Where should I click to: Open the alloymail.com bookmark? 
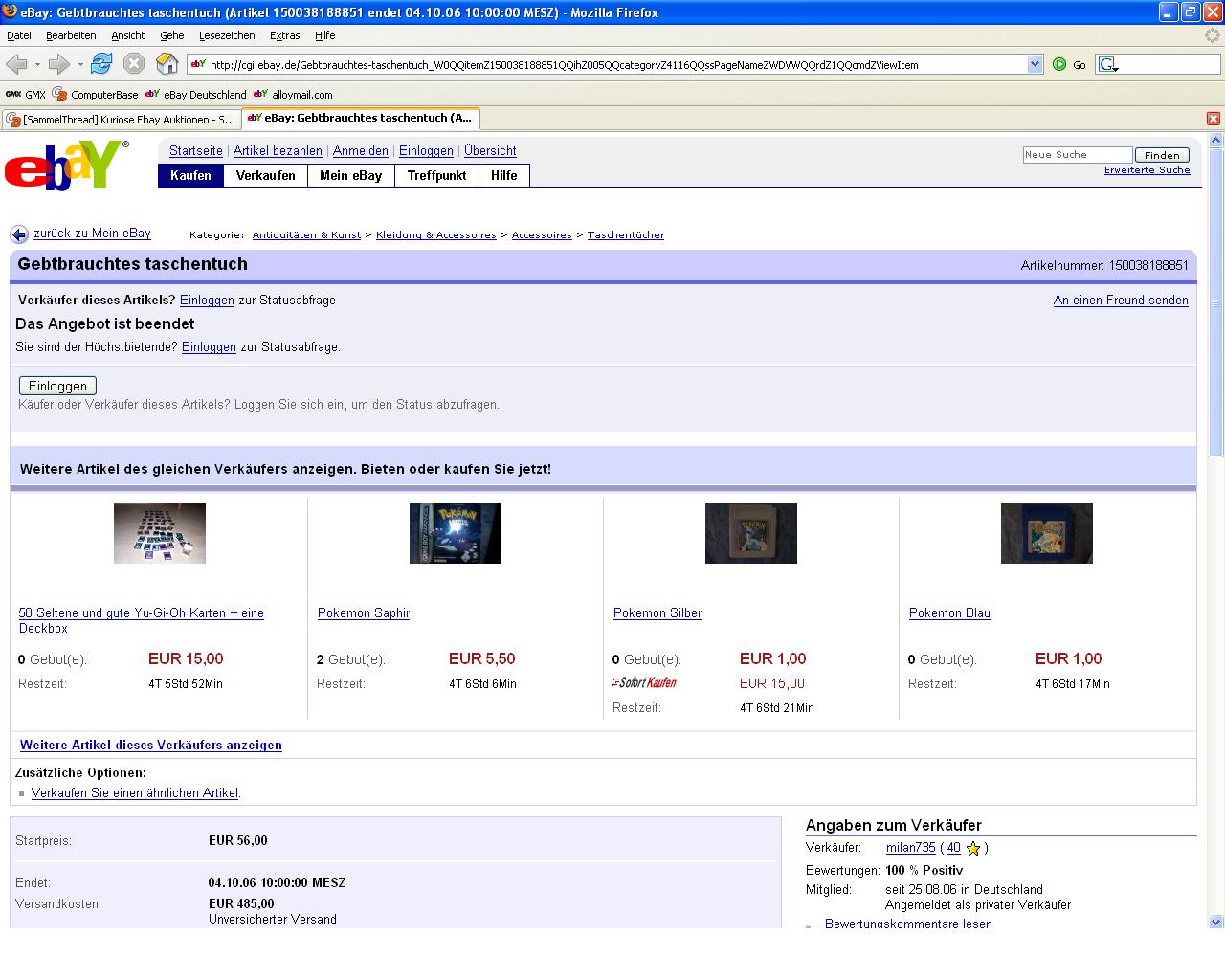293,95
